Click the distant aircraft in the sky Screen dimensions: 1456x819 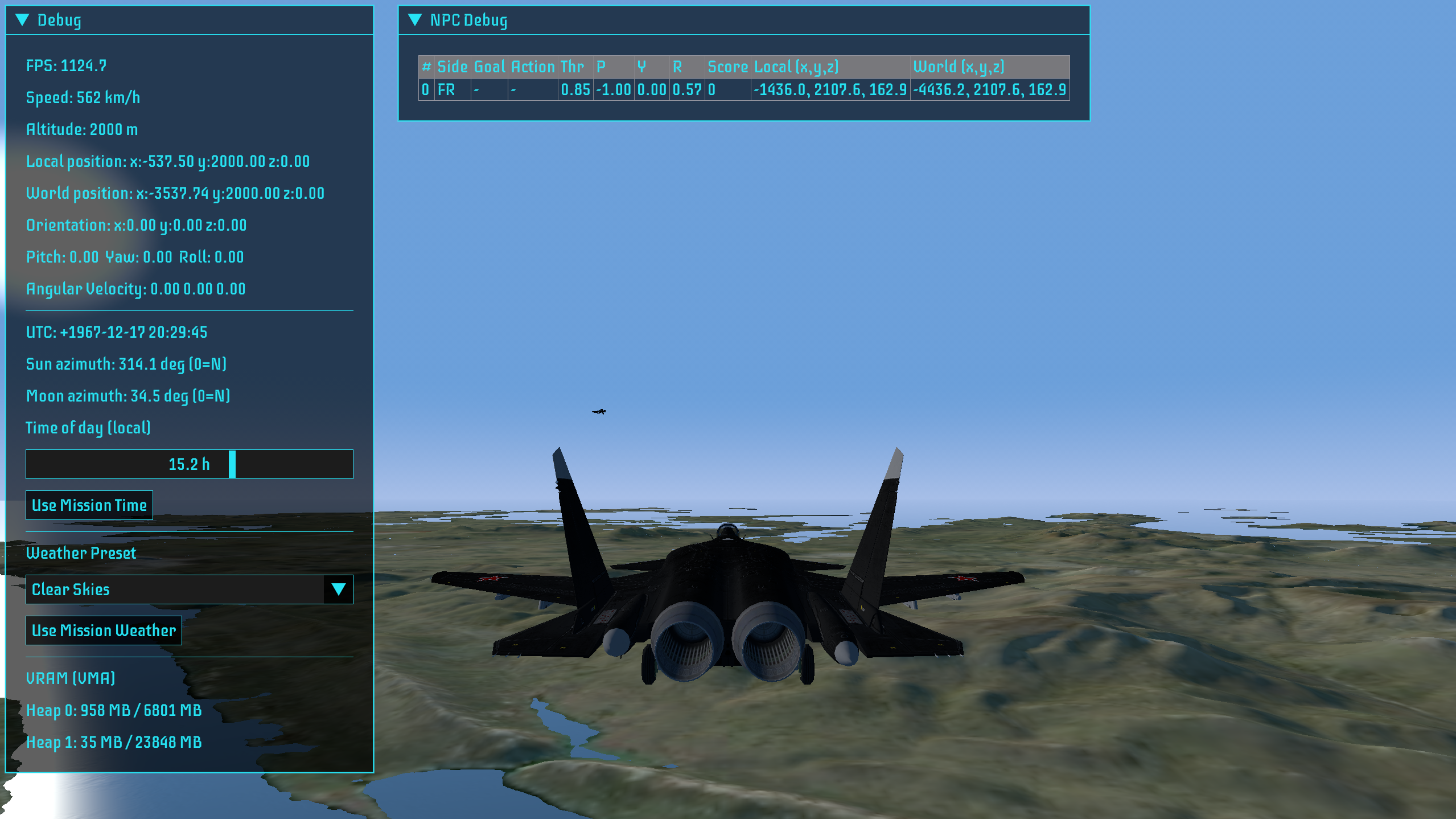[599, 411]
